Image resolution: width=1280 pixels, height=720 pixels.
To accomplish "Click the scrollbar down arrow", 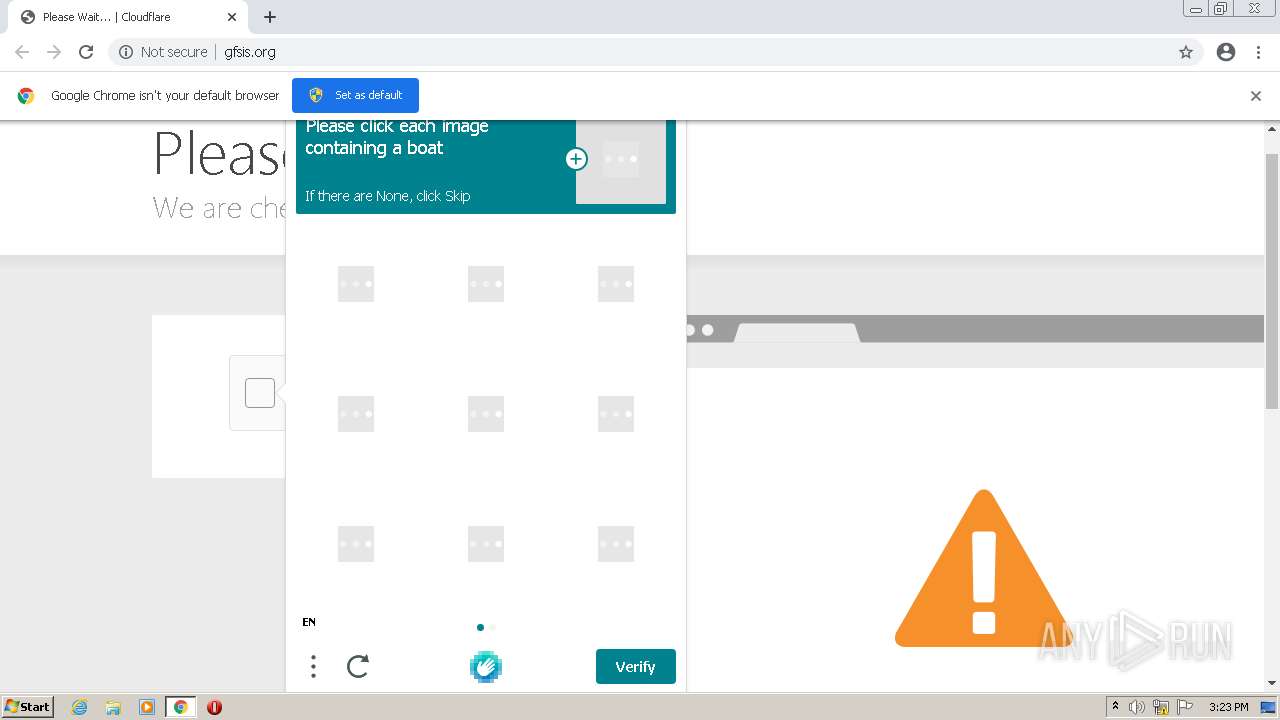I will (1272, 683).
